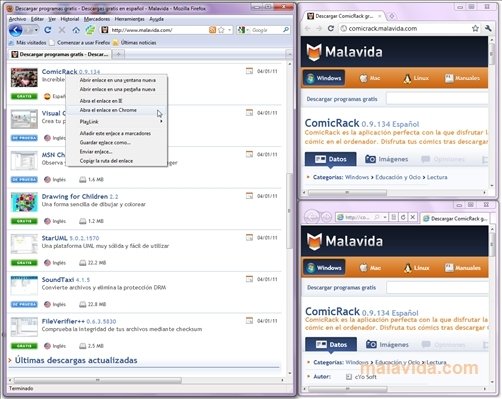Open Marcadores menu in Firefox
The width and height of the screenshot is (502, 399).
tap(97, 19)
